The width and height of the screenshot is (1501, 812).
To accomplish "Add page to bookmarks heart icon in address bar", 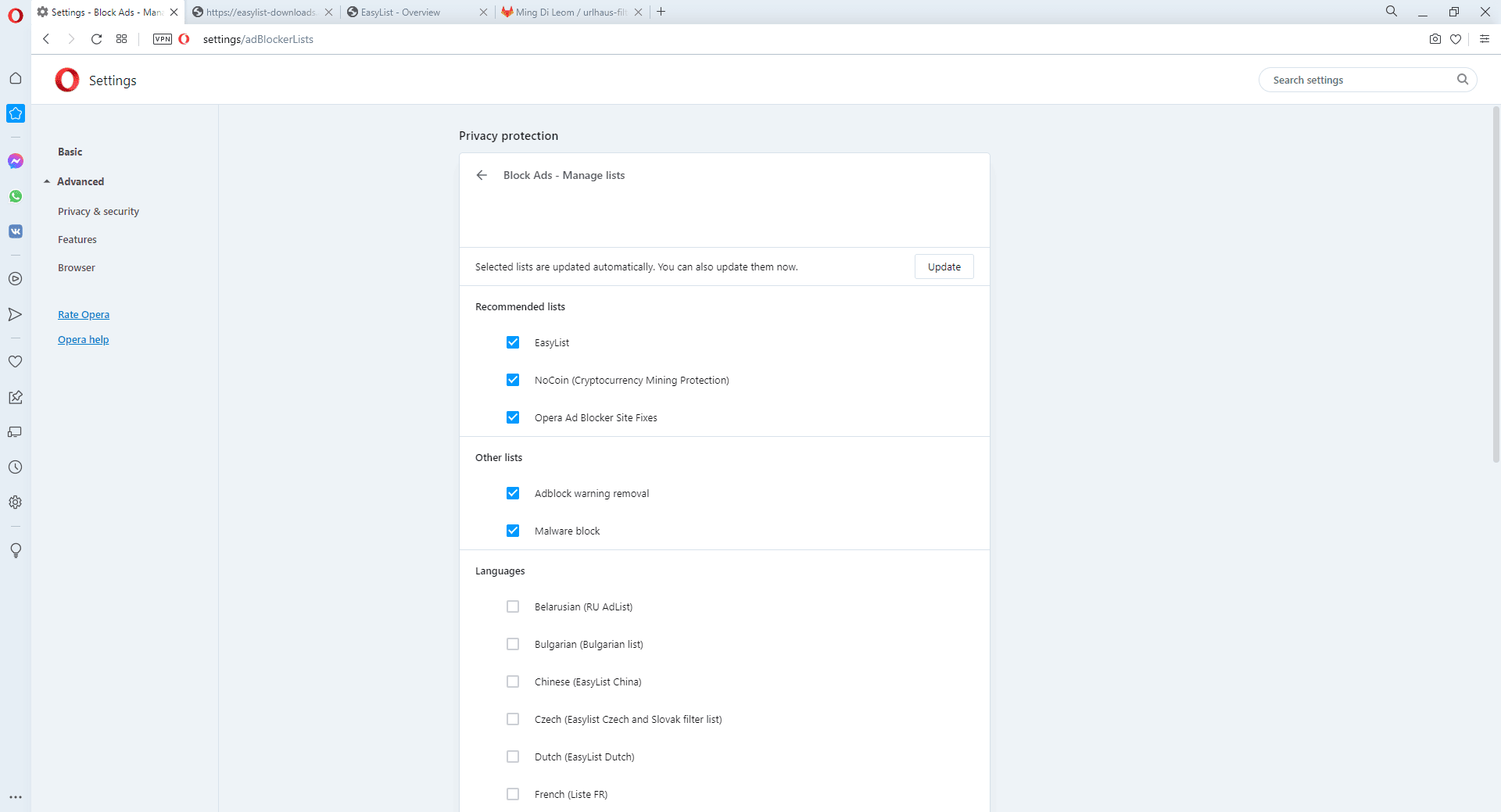I will 1456,39.
